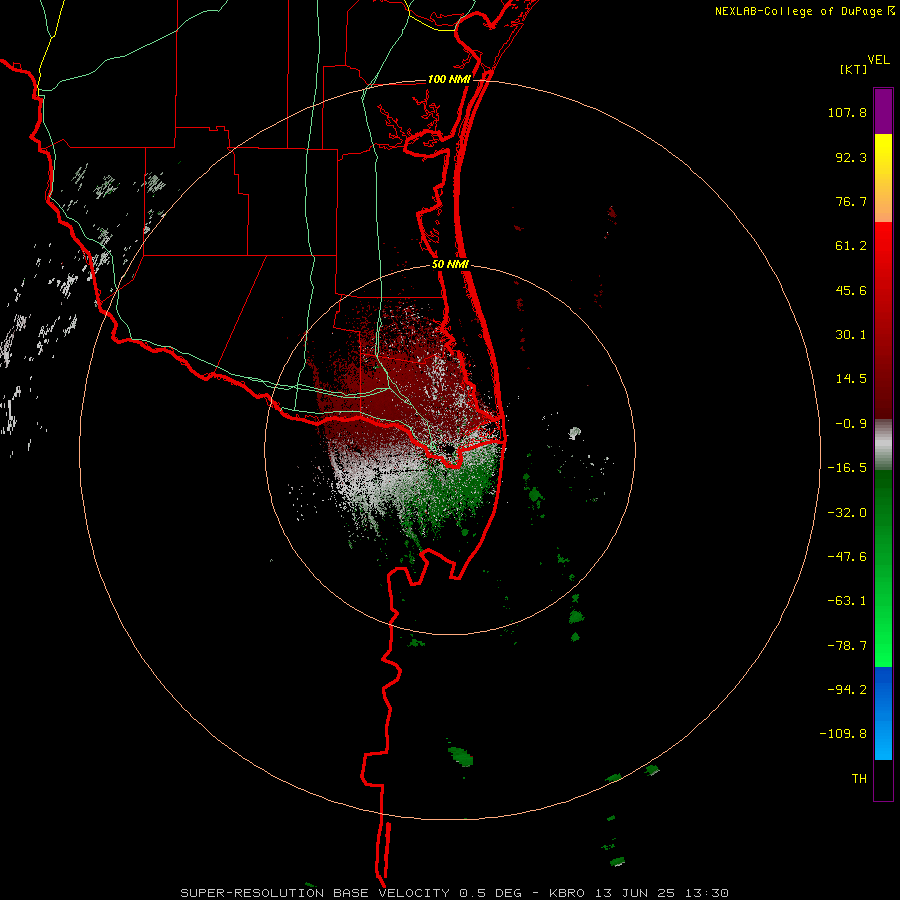Viewport: 900px width, 900px height.
Task: Click the 61.2 velocity scale value
Action: (x=851, y=246)
